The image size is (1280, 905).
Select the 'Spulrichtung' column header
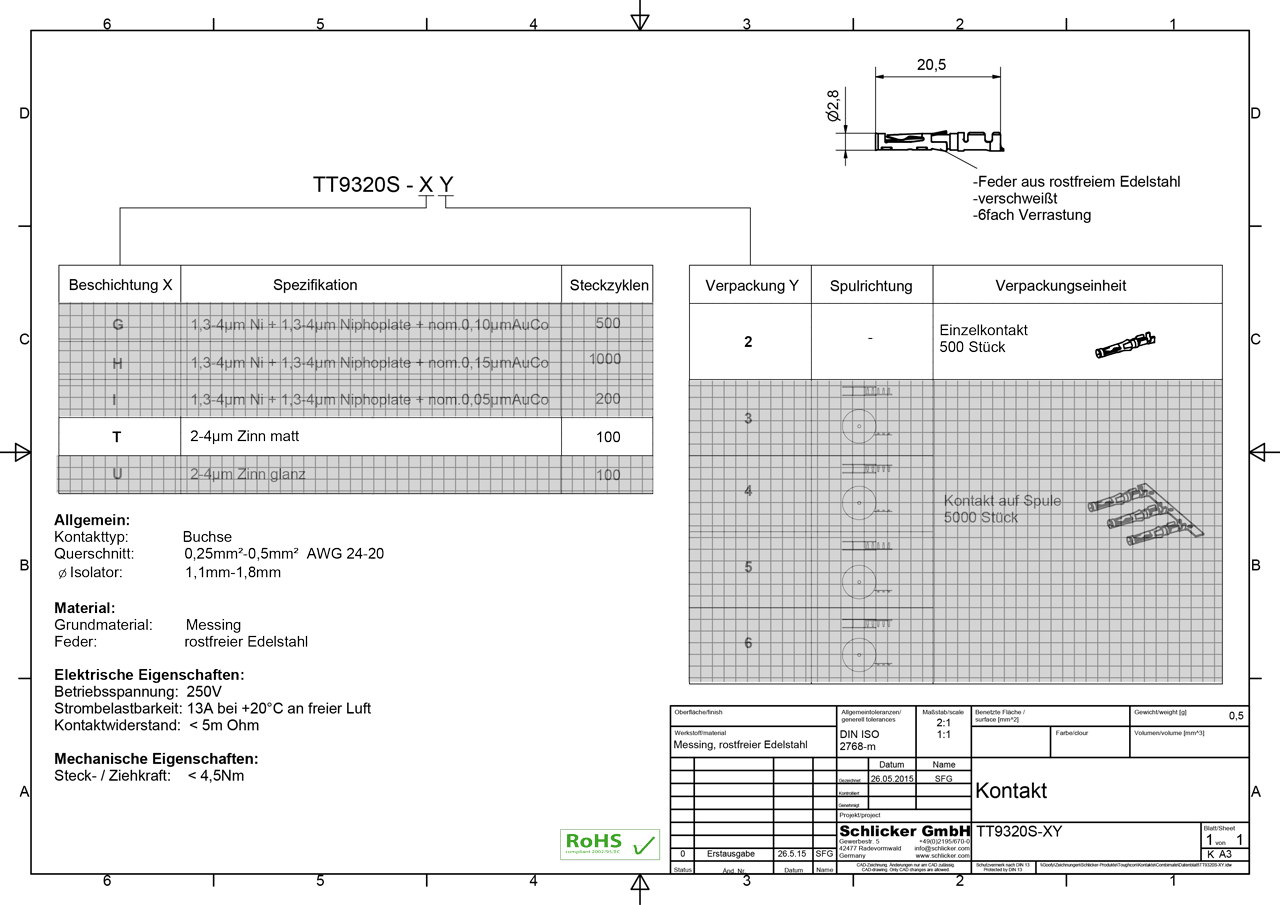pos(871,286)
